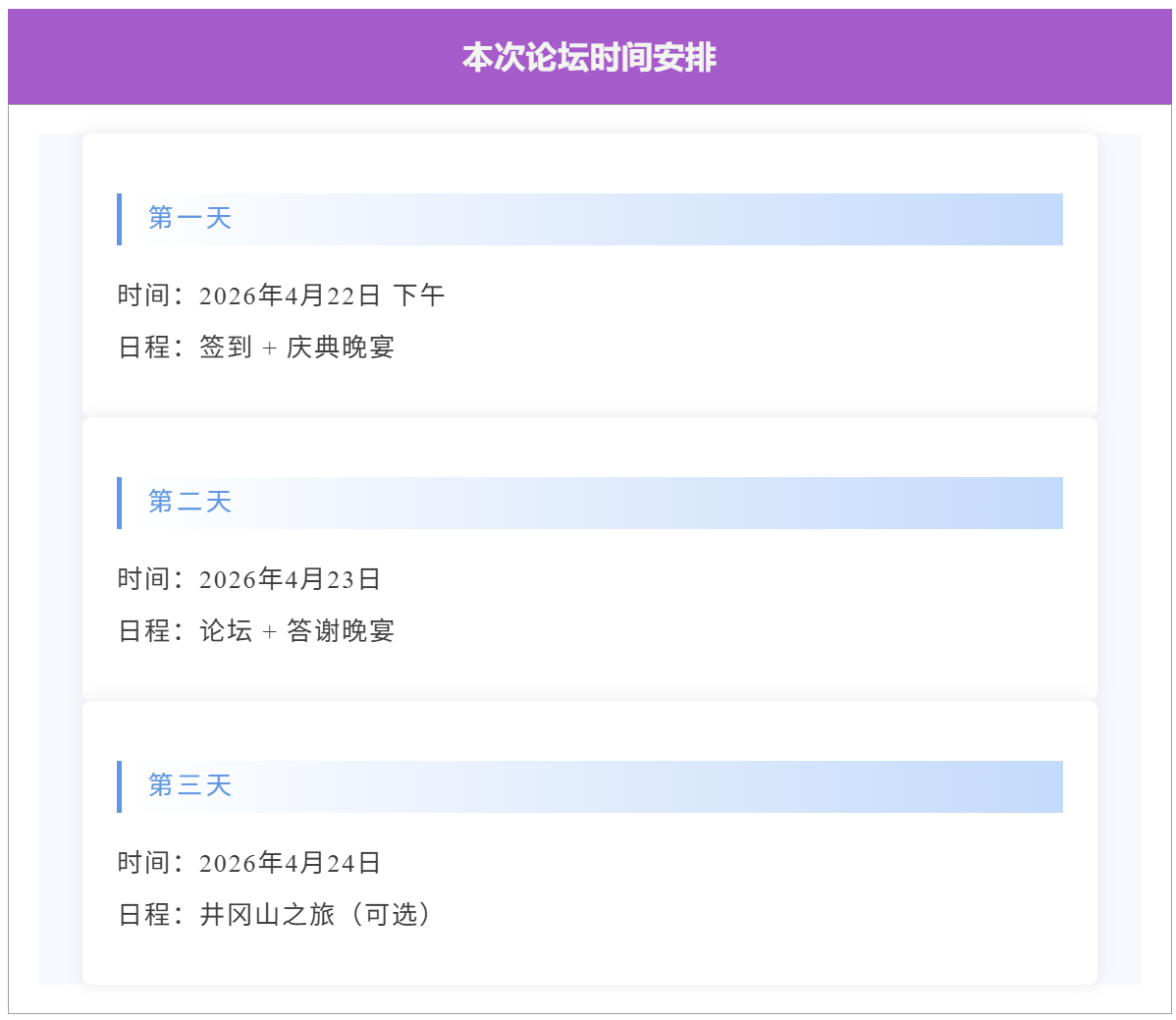Click the 时间 label under 第一天
The height and width of the screenshot is (1020, 1176).
[x=144, y=295]
